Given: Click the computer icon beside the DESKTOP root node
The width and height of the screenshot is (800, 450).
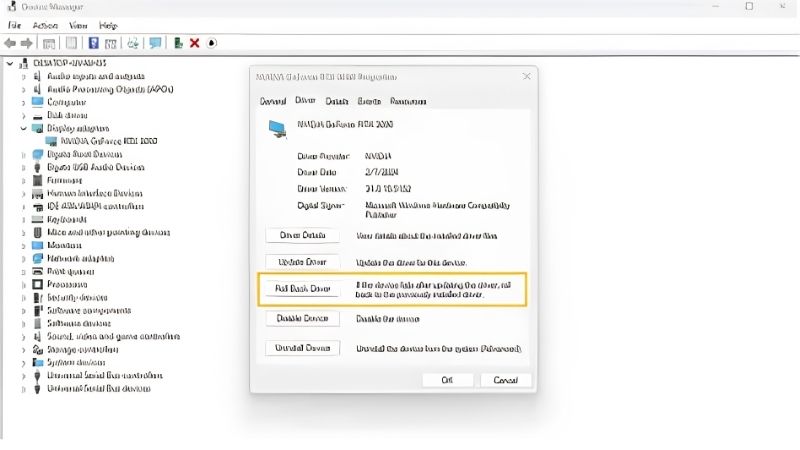Looking at the screenshot, I should [23, 63].
